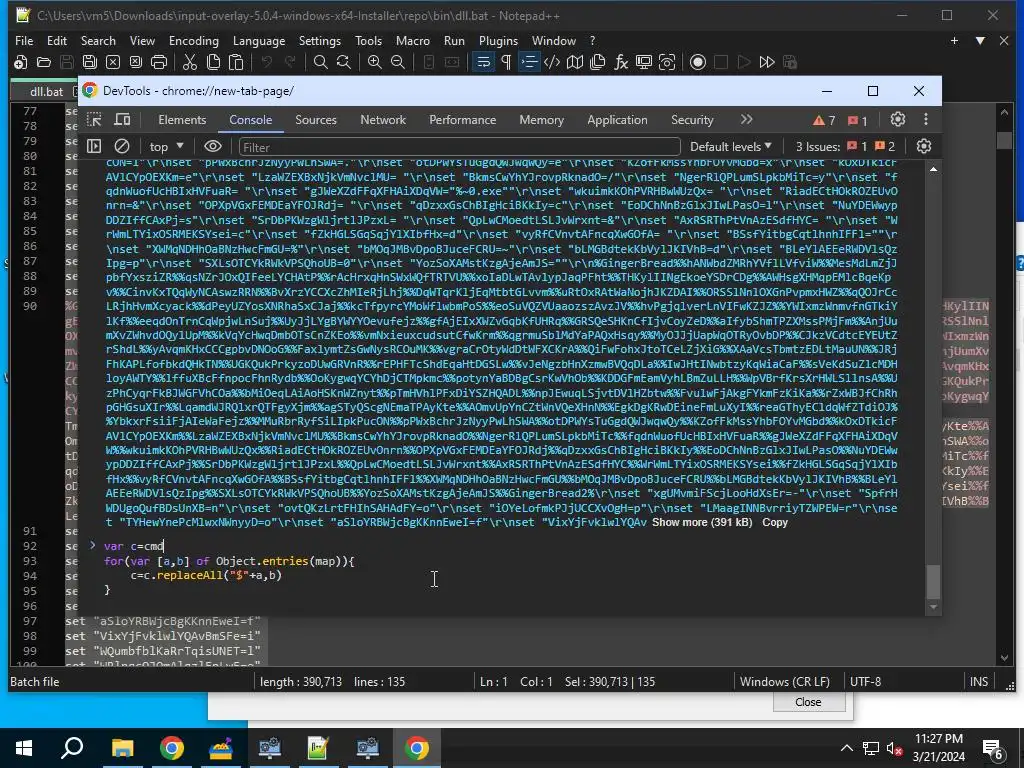
Task: Click Windows Start button
Action: tap(24, 748)
